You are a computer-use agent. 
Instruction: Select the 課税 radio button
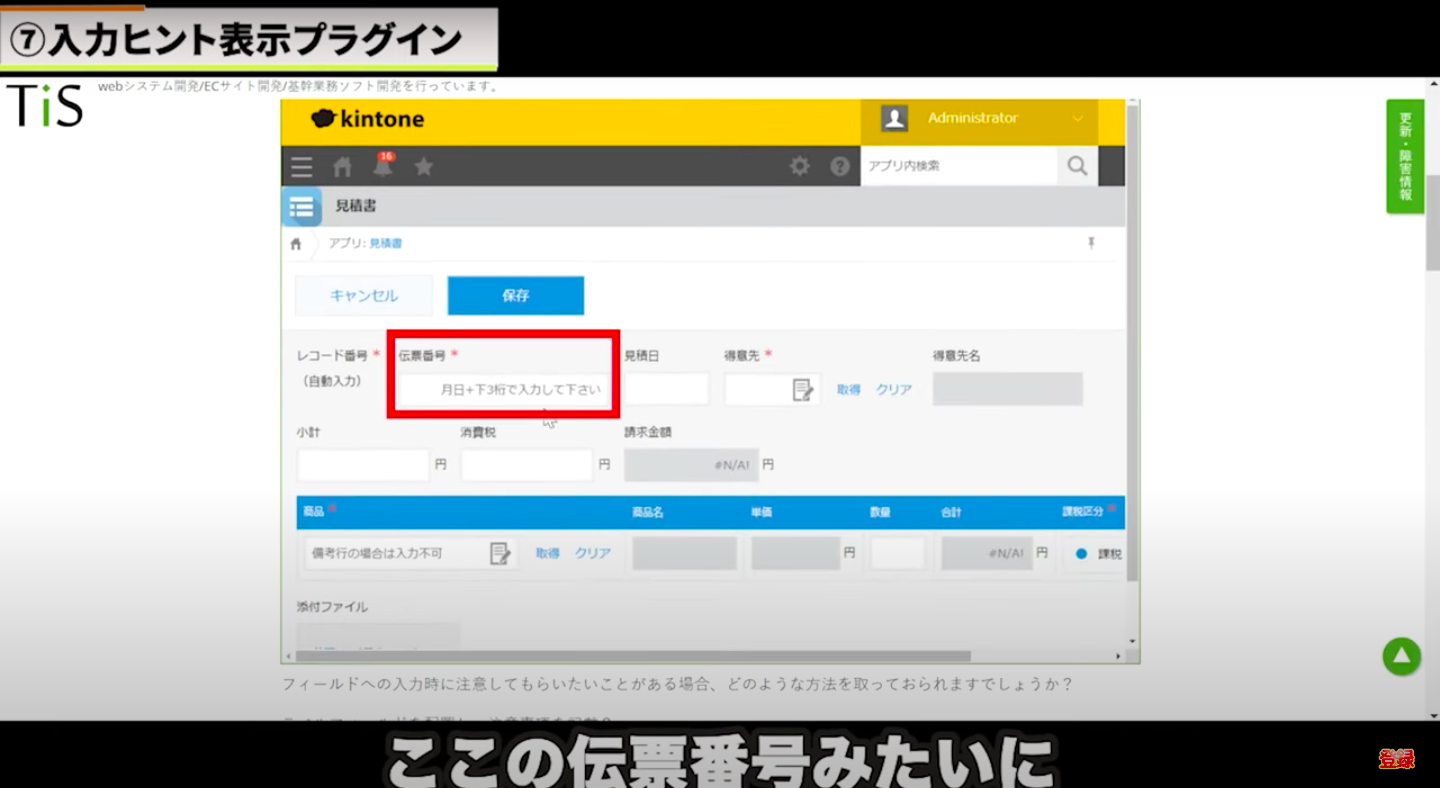1081,553
